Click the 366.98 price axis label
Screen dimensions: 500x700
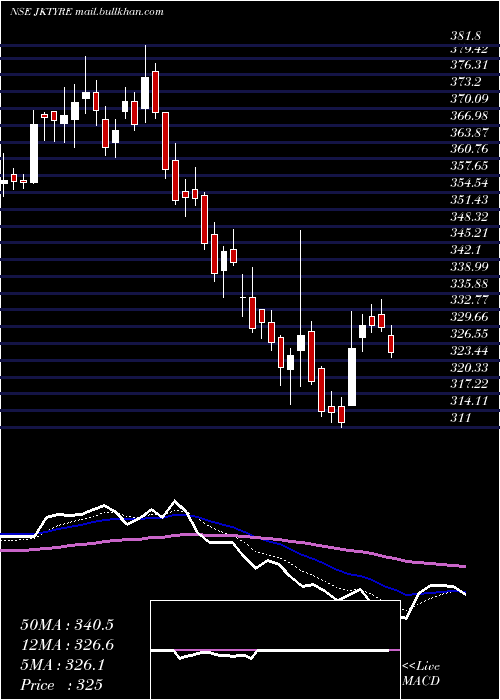(x=469, y=116)
